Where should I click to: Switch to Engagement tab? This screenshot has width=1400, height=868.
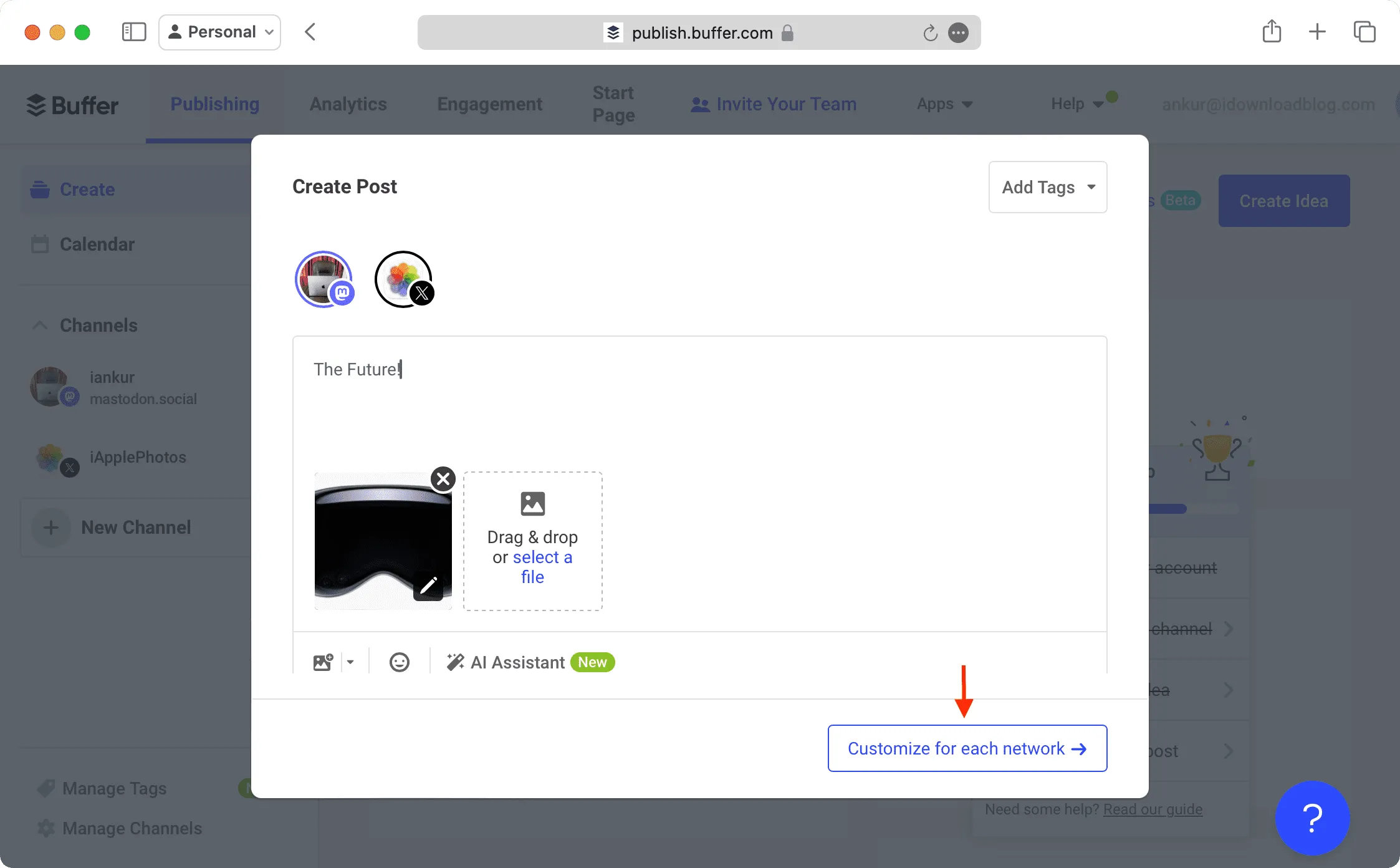tap(489, 103)
